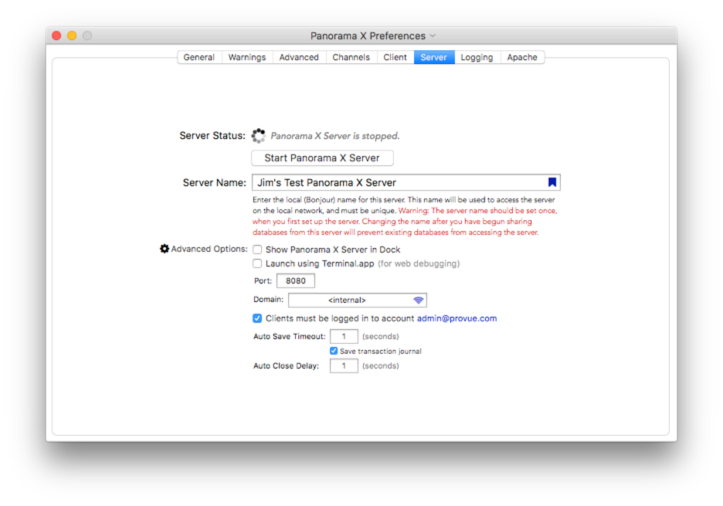
Task: Select the Apache tab
Action: 522,58
